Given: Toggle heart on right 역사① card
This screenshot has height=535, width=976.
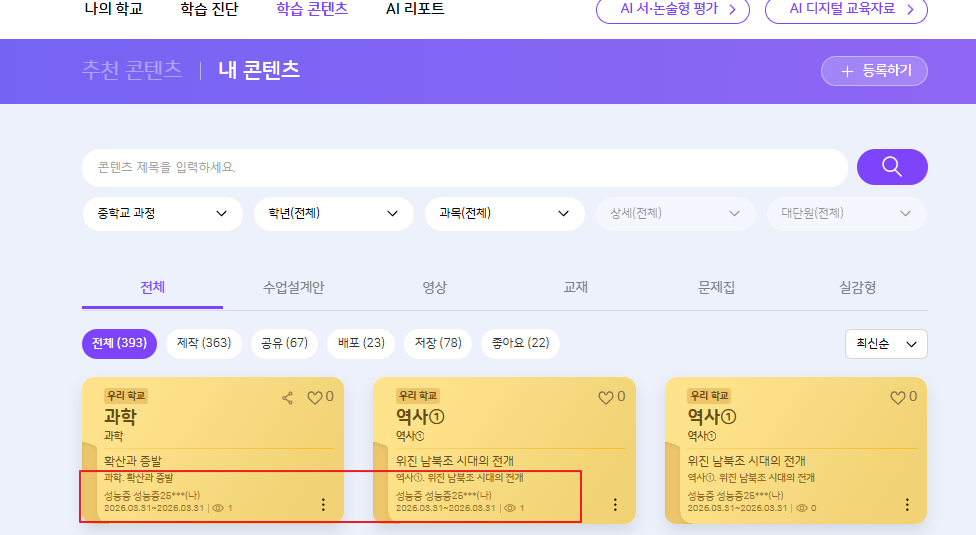Looking at the screenshot, I should (897, 398).
